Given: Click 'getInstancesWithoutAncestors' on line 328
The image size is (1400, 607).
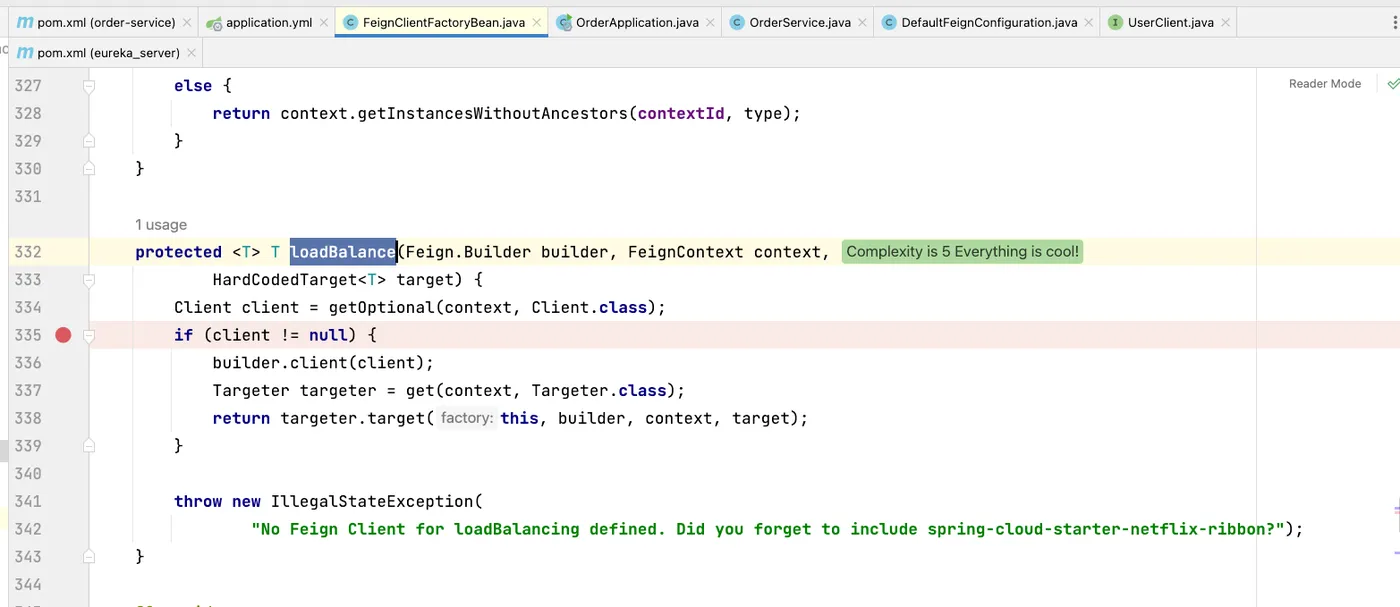Looking at the screenshot, I should tap(493, 114).
